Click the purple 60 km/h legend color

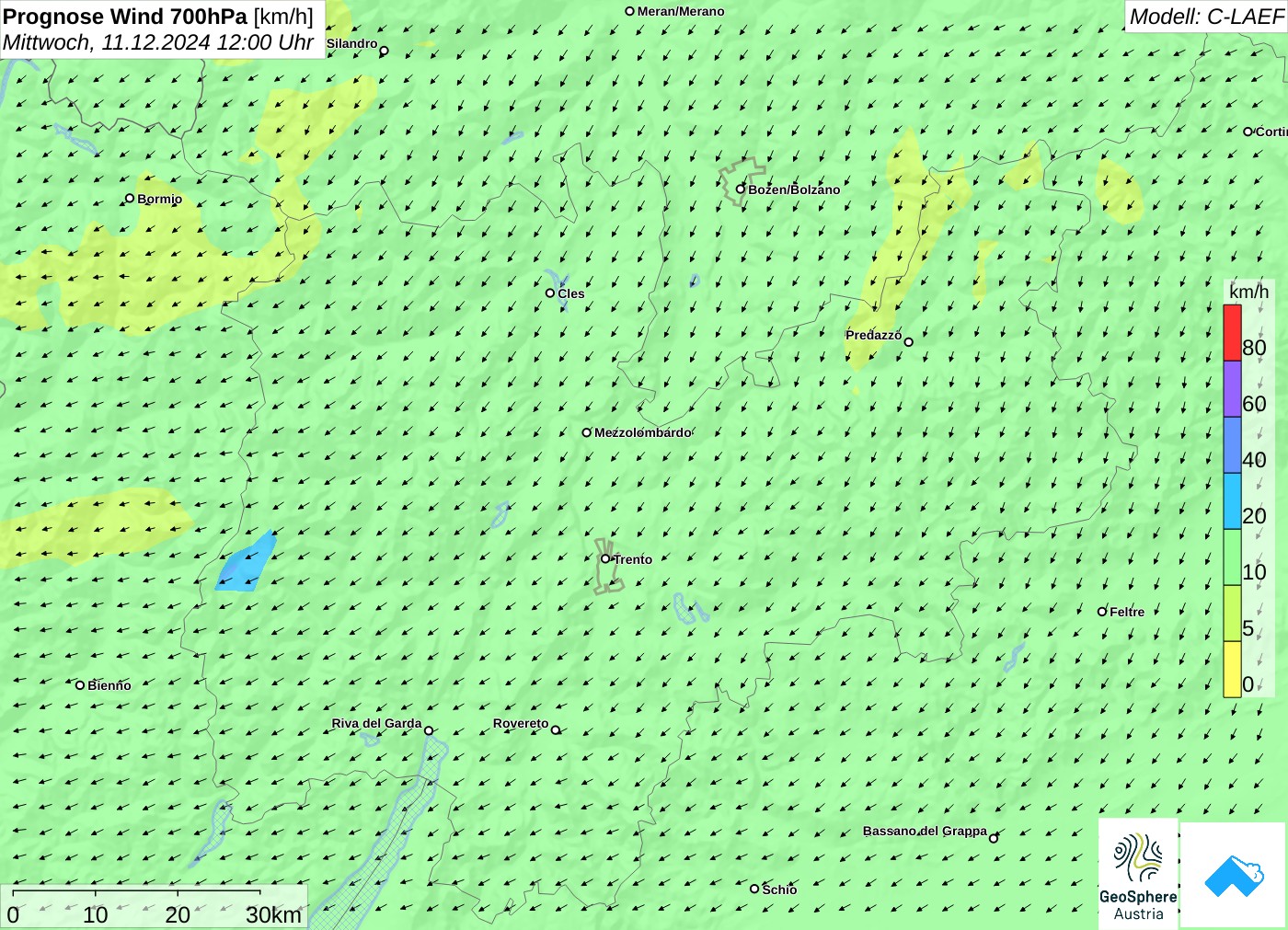tap(1233, 389)
